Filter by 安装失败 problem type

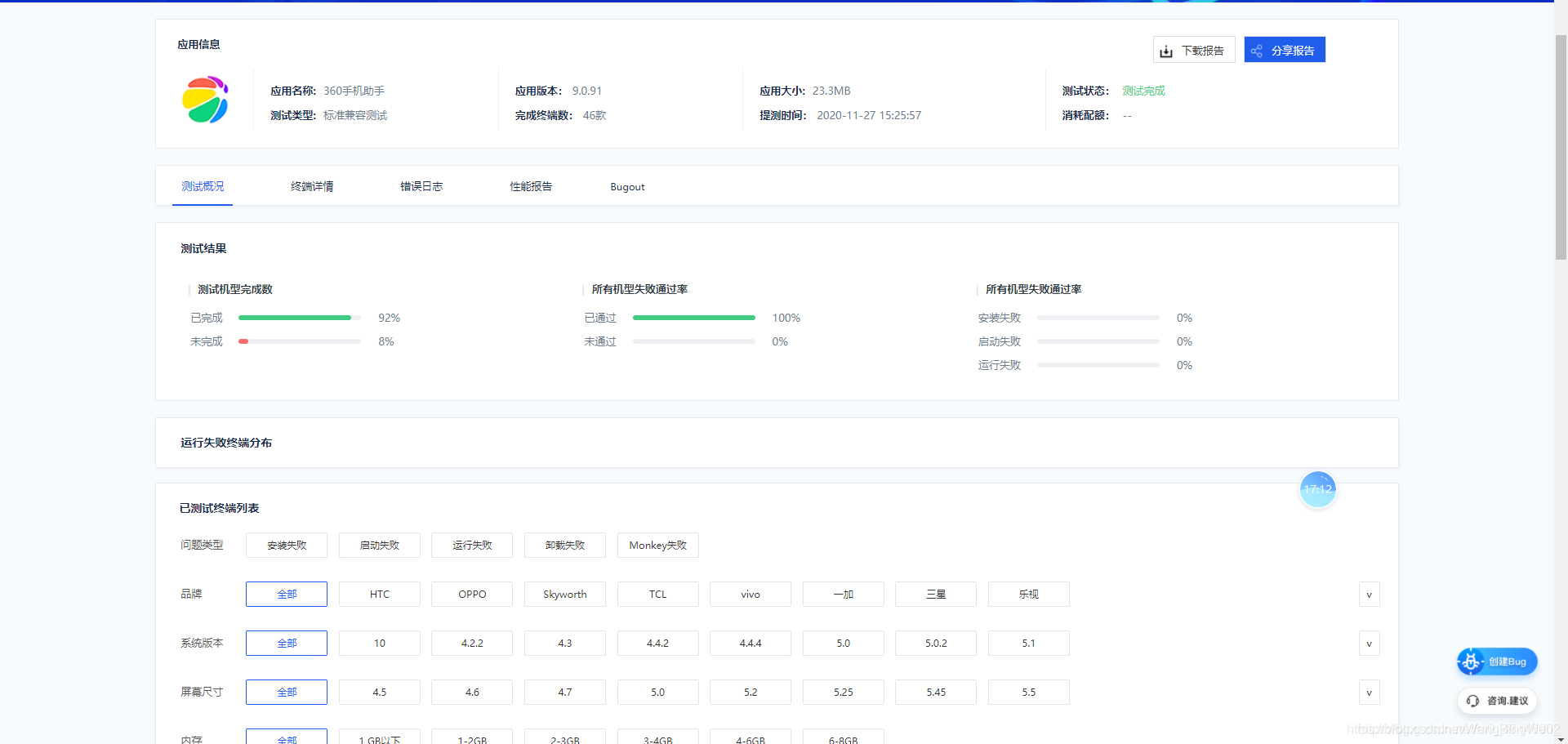(x=287, y=546)
